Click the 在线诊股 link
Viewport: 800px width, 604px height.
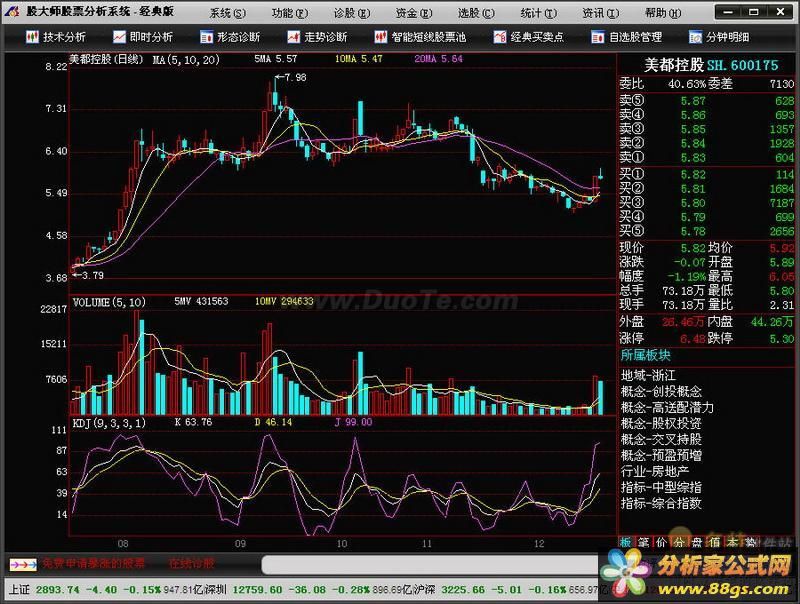click(191, 564)
